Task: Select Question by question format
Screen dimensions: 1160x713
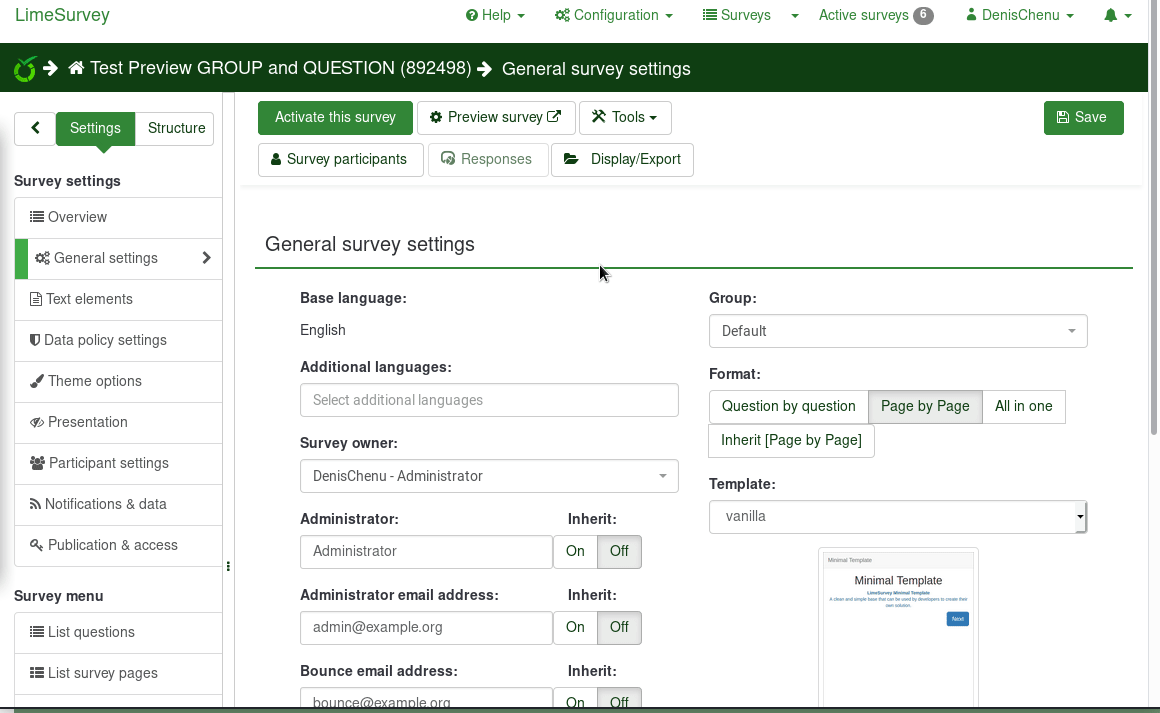Action: point(788,406)
